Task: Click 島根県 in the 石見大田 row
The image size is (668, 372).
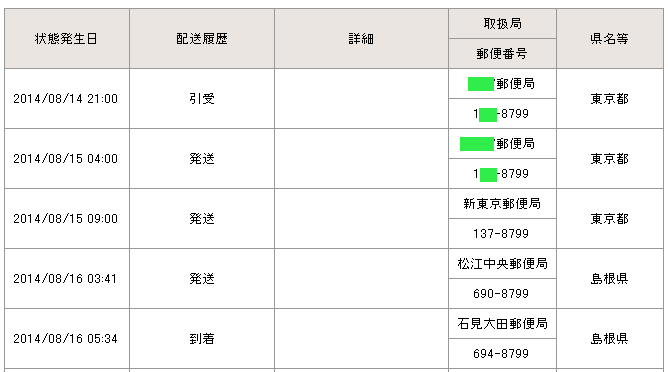Action: coord(610,339)
